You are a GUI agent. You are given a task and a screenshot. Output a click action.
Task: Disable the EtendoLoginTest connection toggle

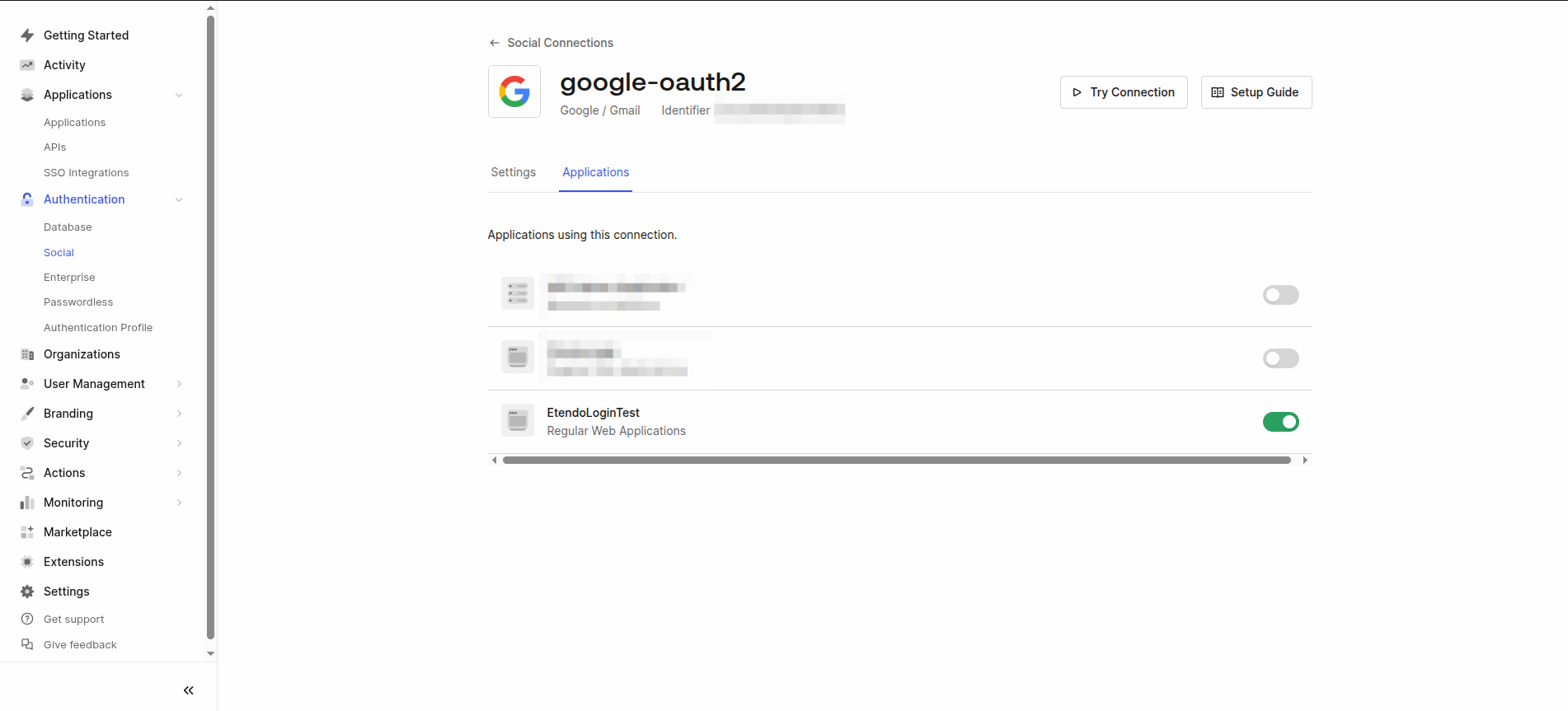pyautogui.click(x=1280, y=422)
